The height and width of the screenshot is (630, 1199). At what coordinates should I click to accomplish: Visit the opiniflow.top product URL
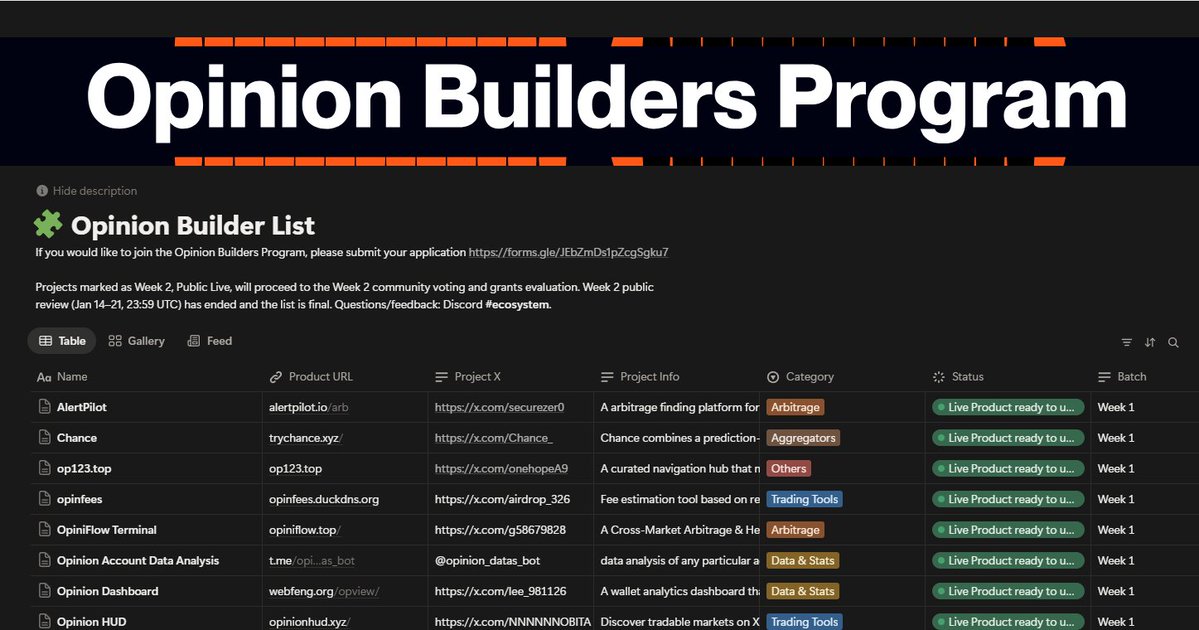pos(304,530)
